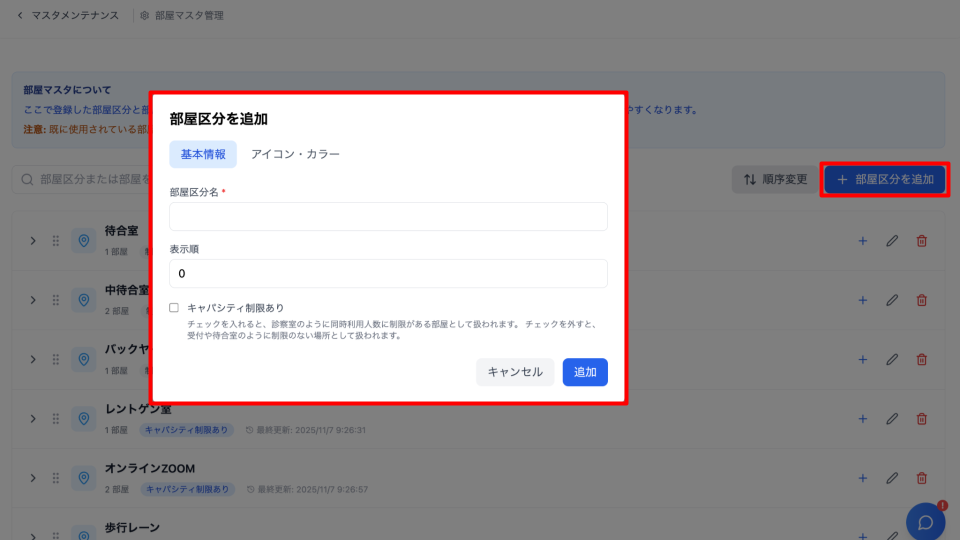Click the location pin icon of 待合室
Viewport: 960px width, 540px height.
(x=84, y=241)
